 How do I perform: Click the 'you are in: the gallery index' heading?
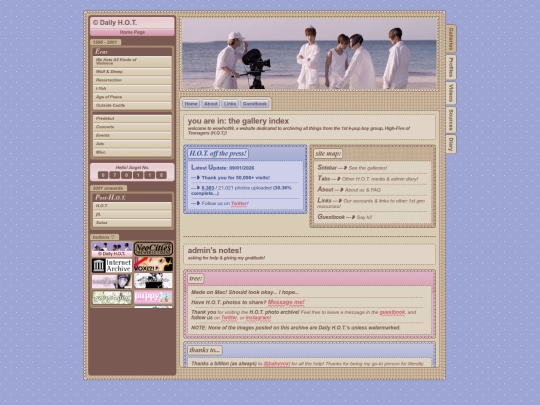click(238, 121)
